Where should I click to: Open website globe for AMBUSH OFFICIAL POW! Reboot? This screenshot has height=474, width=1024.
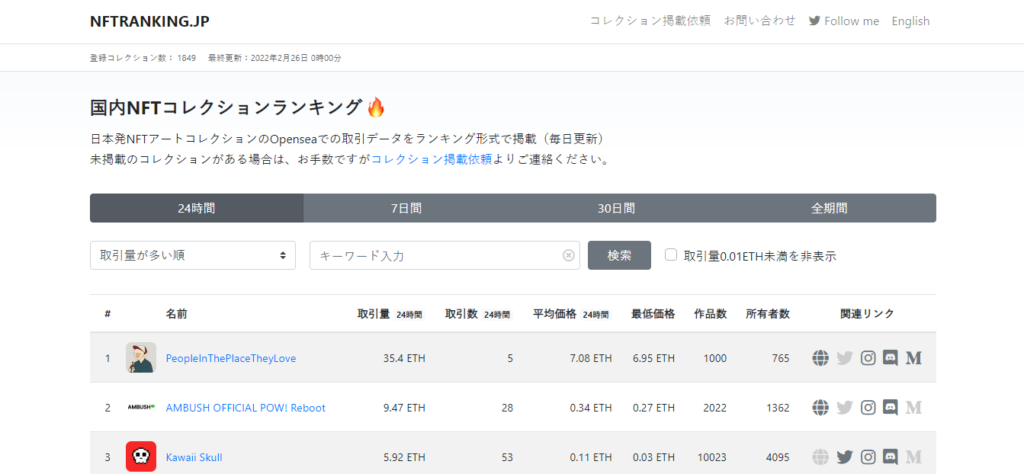820,407
